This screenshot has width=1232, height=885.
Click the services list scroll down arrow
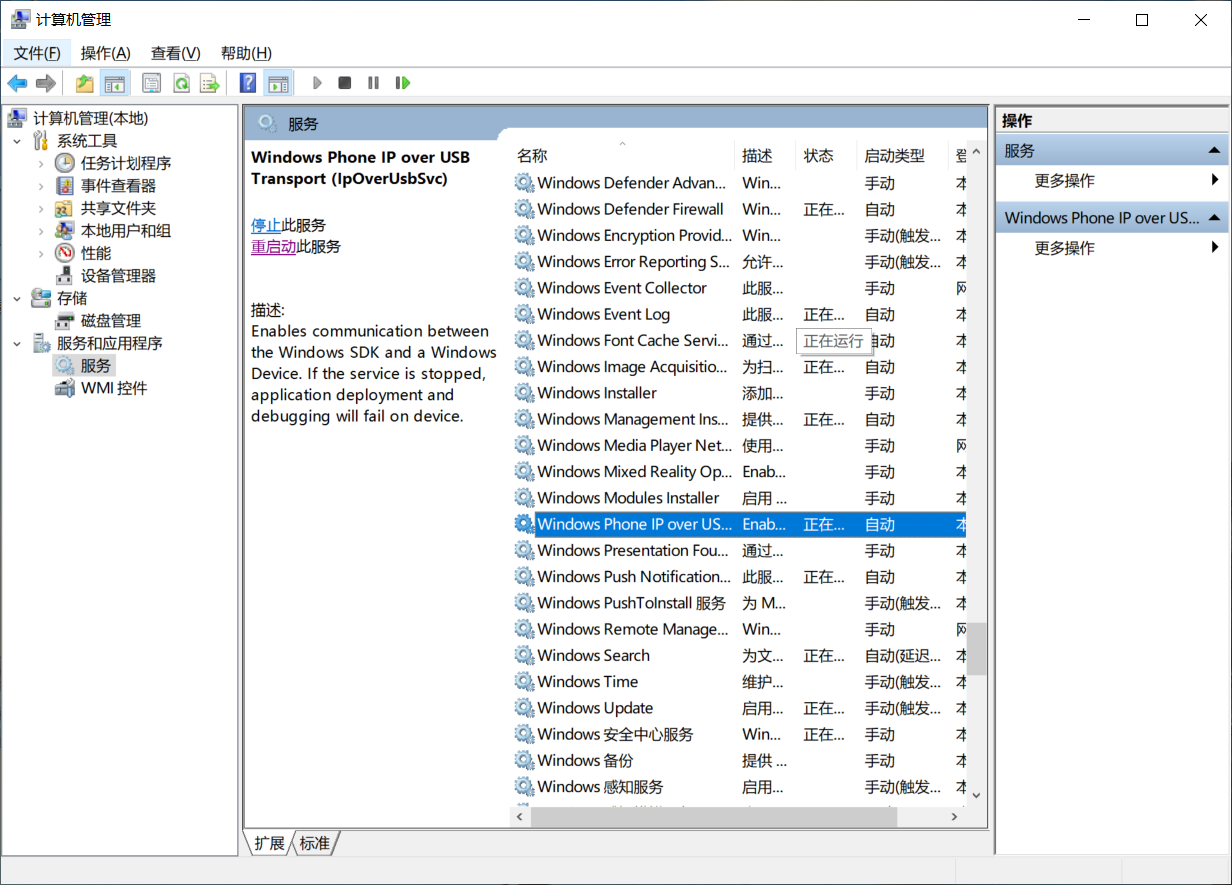pos(976,796)
